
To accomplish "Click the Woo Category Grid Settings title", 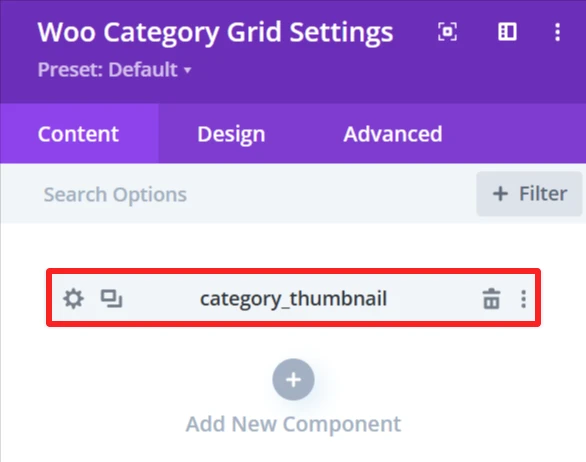I will [x=215, y=33].
